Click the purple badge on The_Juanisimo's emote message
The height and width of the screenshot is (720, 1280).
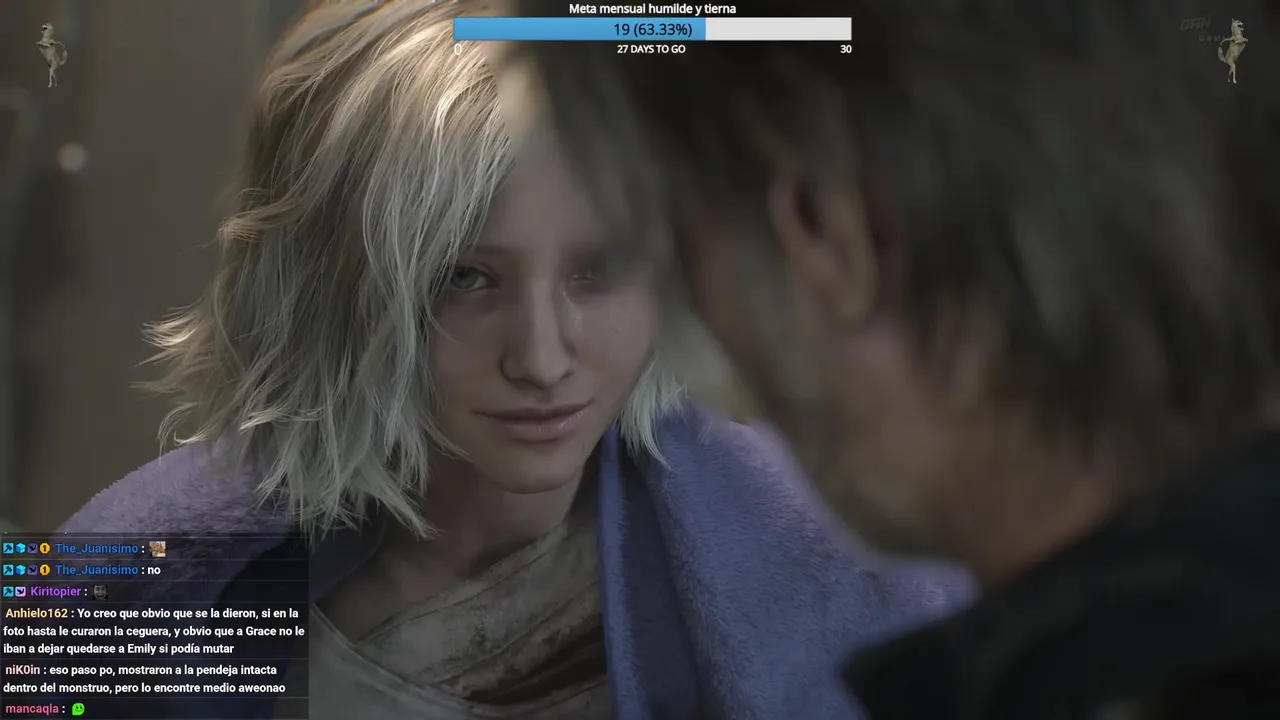click(32, 548)
